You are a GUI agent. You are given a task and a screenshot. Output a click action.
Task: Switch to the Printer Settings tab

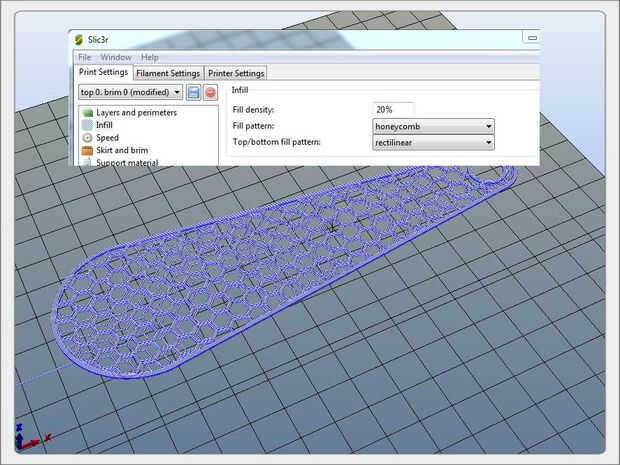[236, 73]
